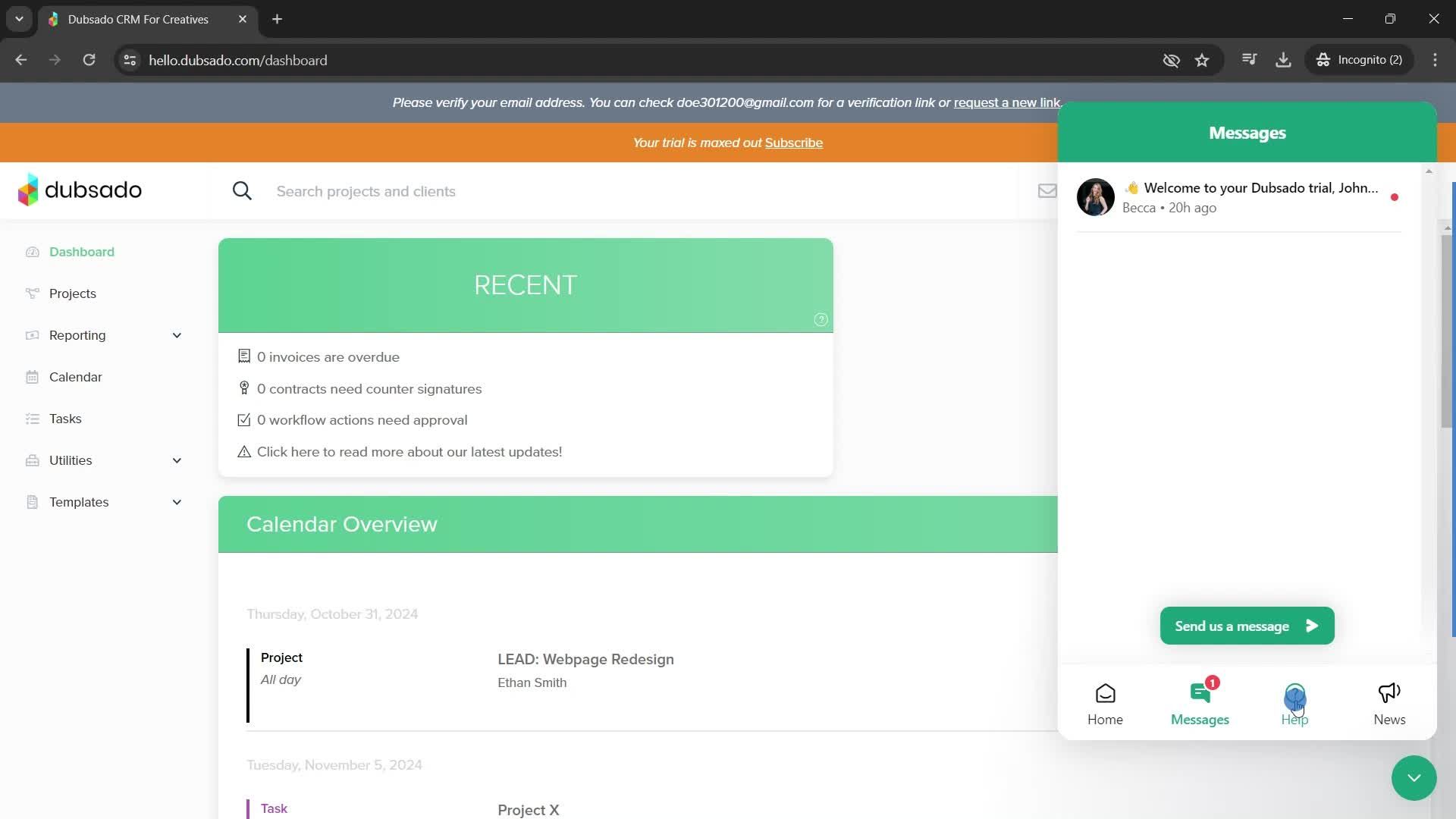Click the latest updates warning triangle icon
This screenshot has width=1456, height=819.
[244, 452]
